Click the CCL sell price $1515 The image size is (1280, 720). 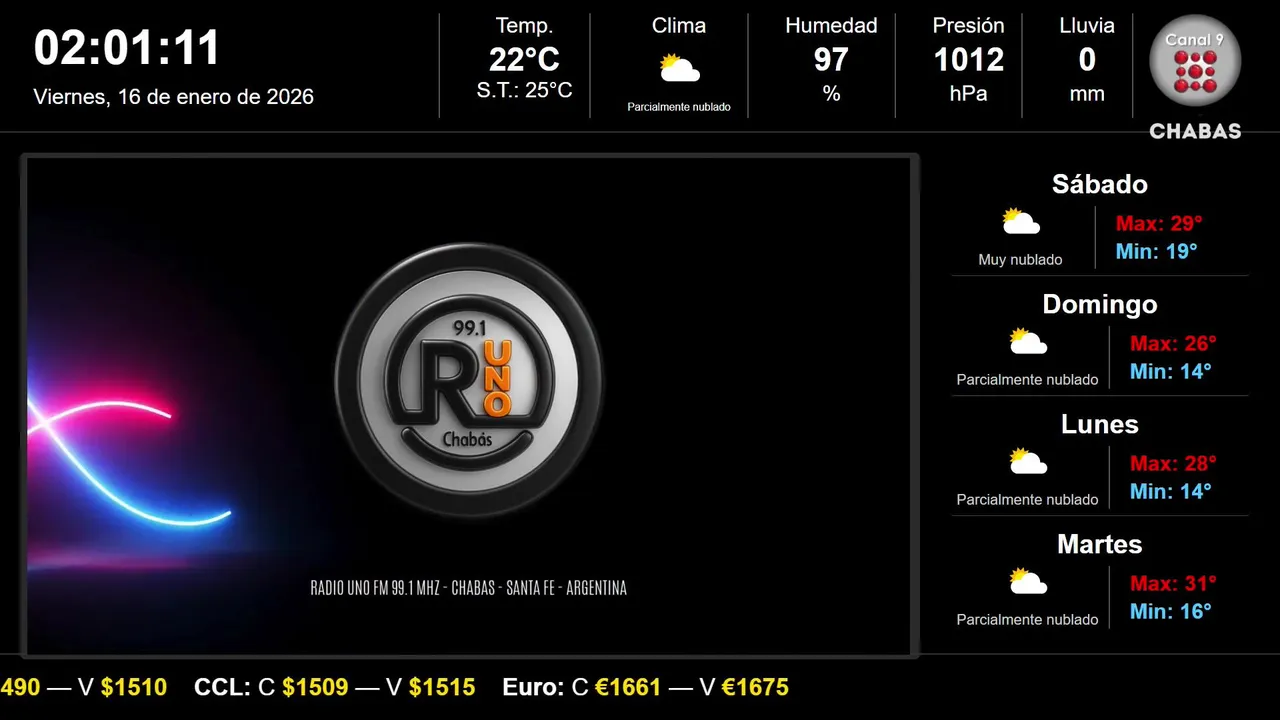tap(442, 687)
